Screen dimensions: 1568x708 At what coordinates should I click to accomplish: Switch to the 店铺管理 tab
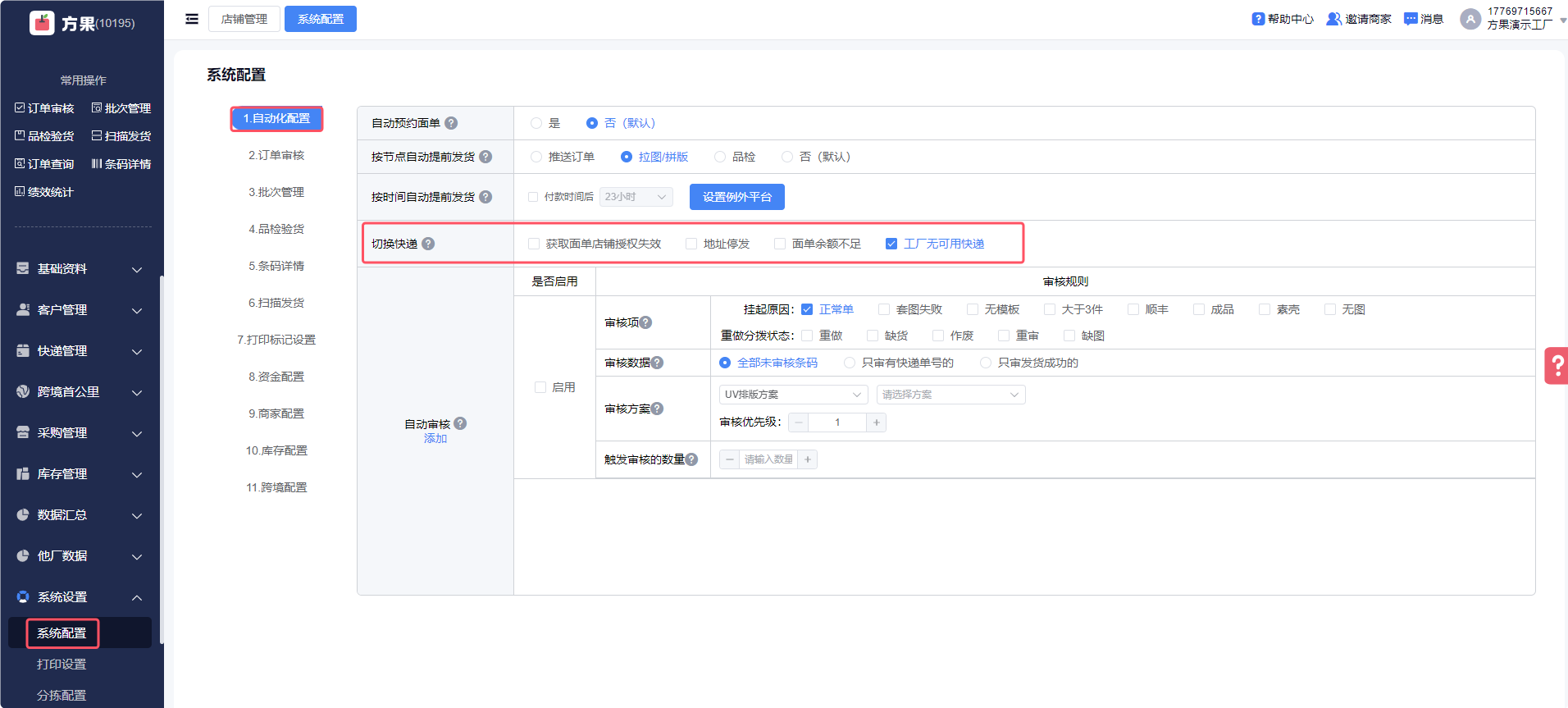(x=244, y=19)
